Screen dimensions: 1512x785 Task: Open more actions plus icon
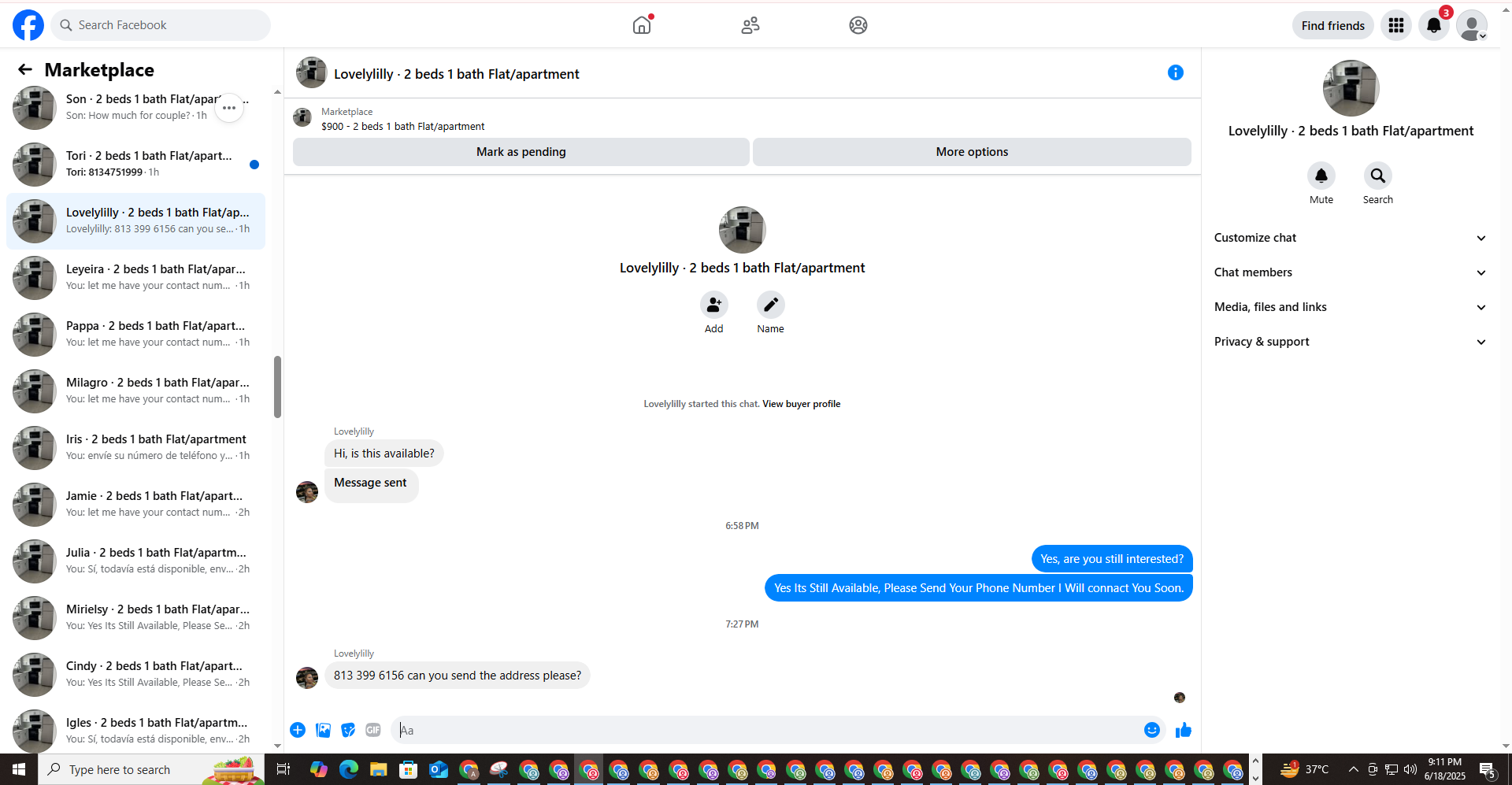click(298, 730)
